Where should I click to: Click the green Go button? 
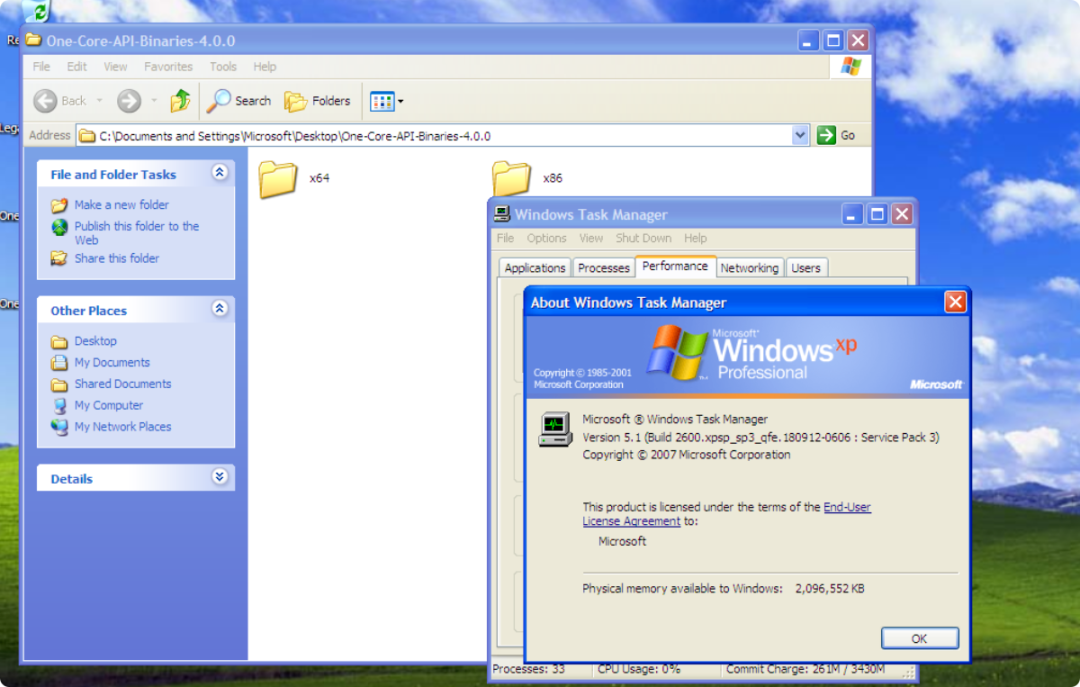[837, 136]
